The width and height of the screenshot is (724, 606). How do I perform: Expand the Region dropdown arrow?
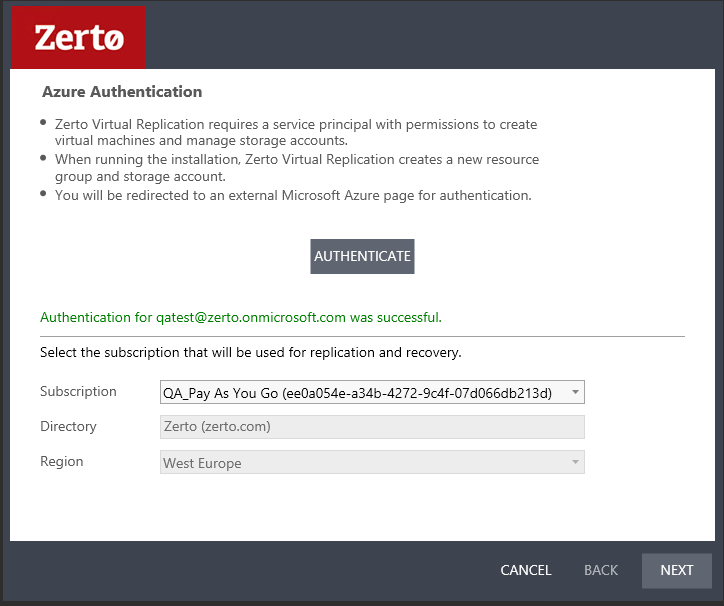tap(575, 462)
